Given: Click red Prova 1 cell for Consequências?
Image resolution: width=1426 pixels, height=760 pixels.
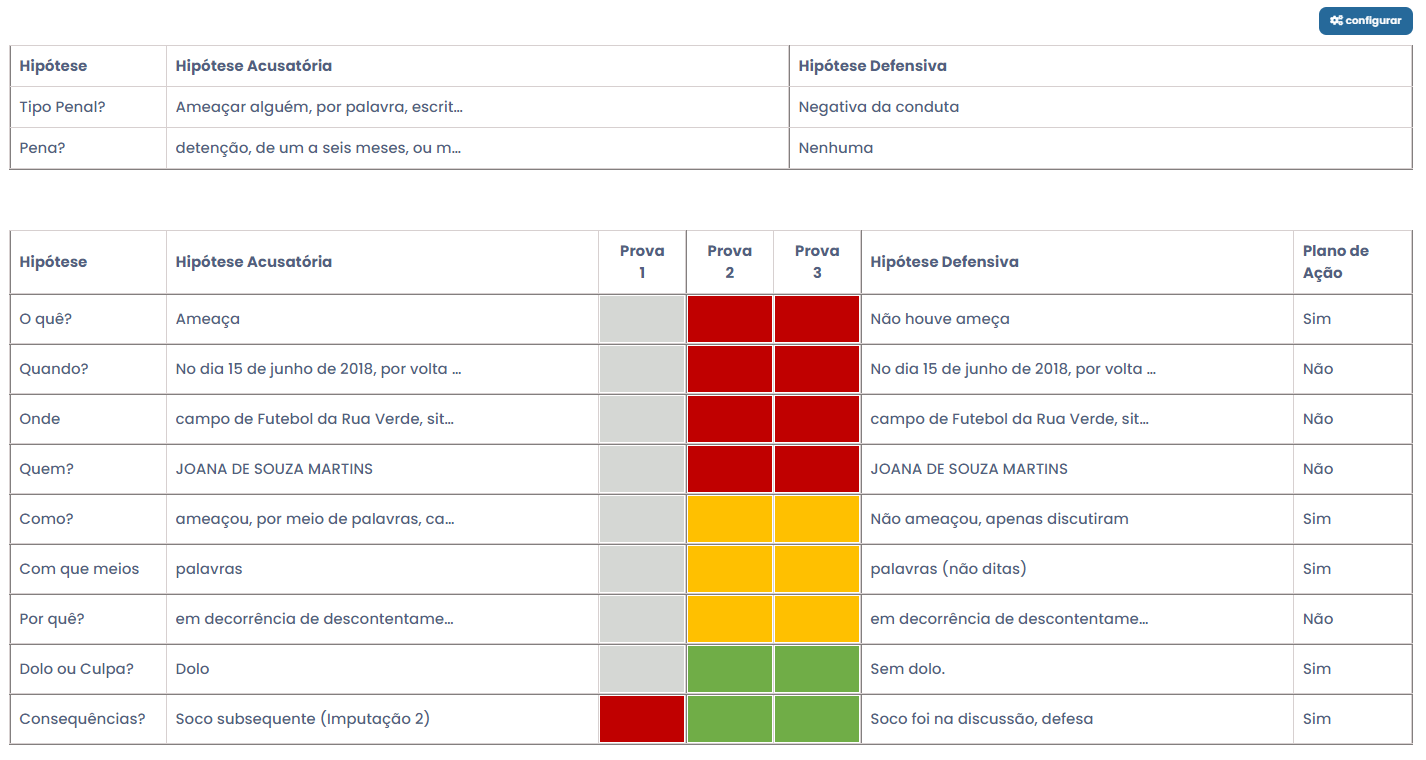Looking at the screenshot, I should (x=642, y=719).
